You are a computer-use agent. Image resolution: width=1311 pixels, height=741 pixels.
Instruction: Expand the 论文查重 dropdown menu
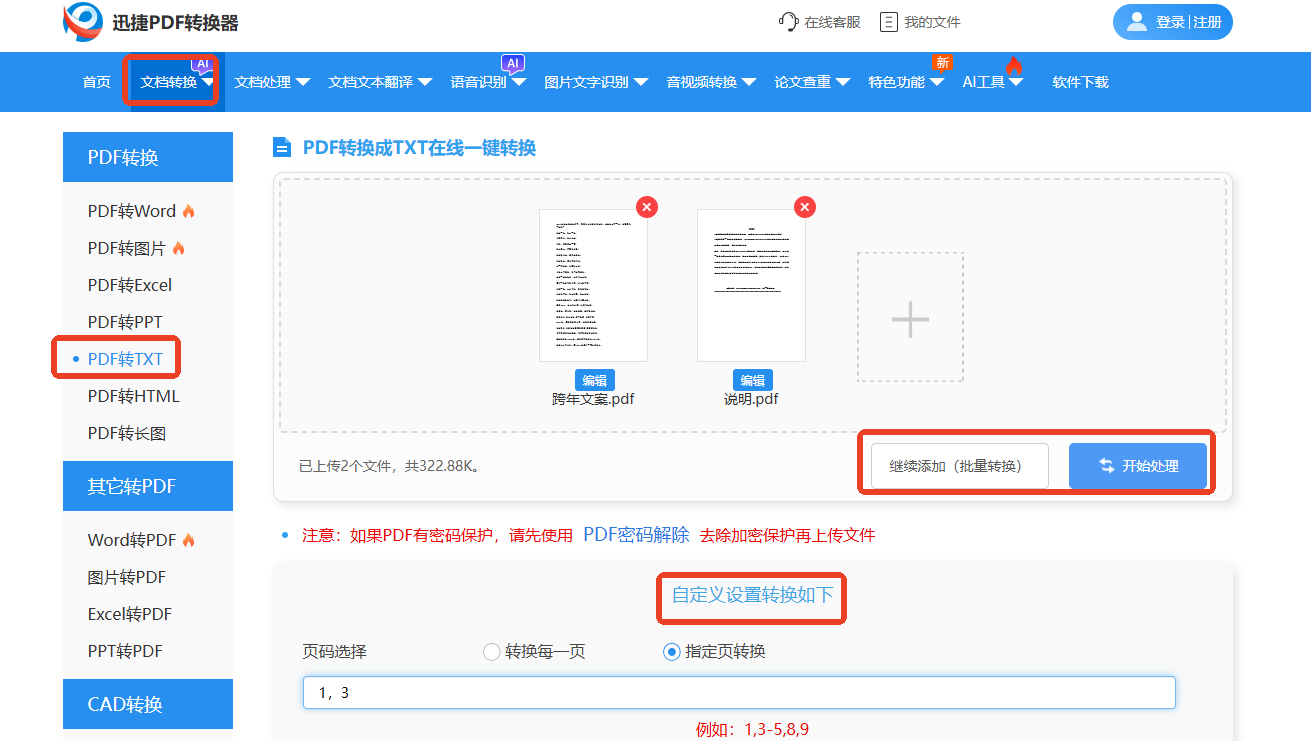pyautogui.click(x=843, y=82)
